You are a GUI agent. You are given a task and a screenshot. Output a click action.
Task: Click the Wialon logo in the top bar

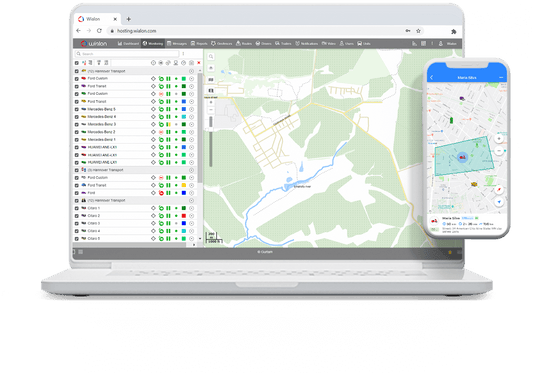click(x=94, y=44)
